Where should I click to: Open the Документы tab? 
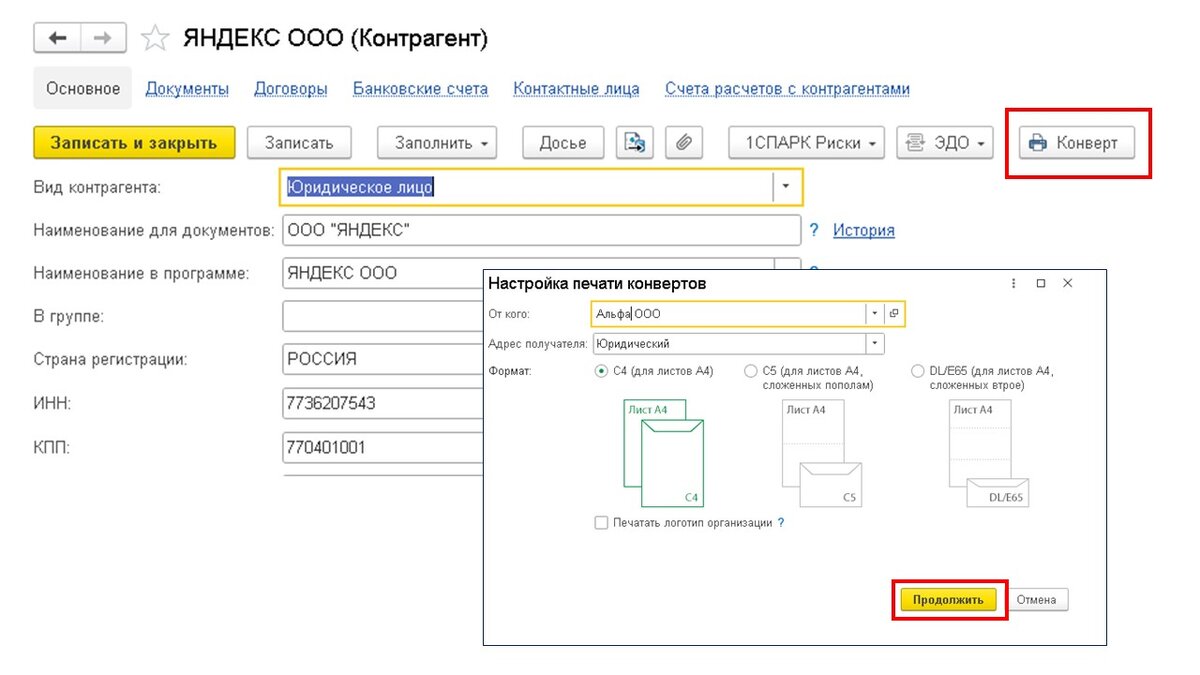187,88
